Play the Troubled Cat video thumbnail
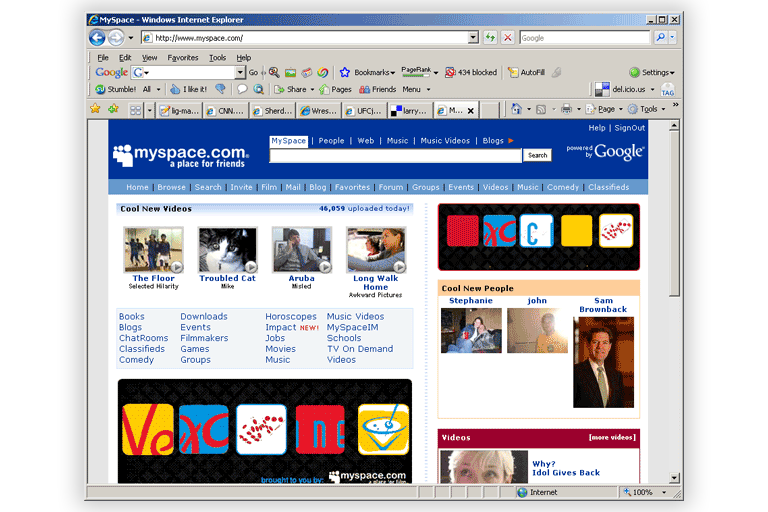Screen dimensions: 768x512 tap(227, 250)
